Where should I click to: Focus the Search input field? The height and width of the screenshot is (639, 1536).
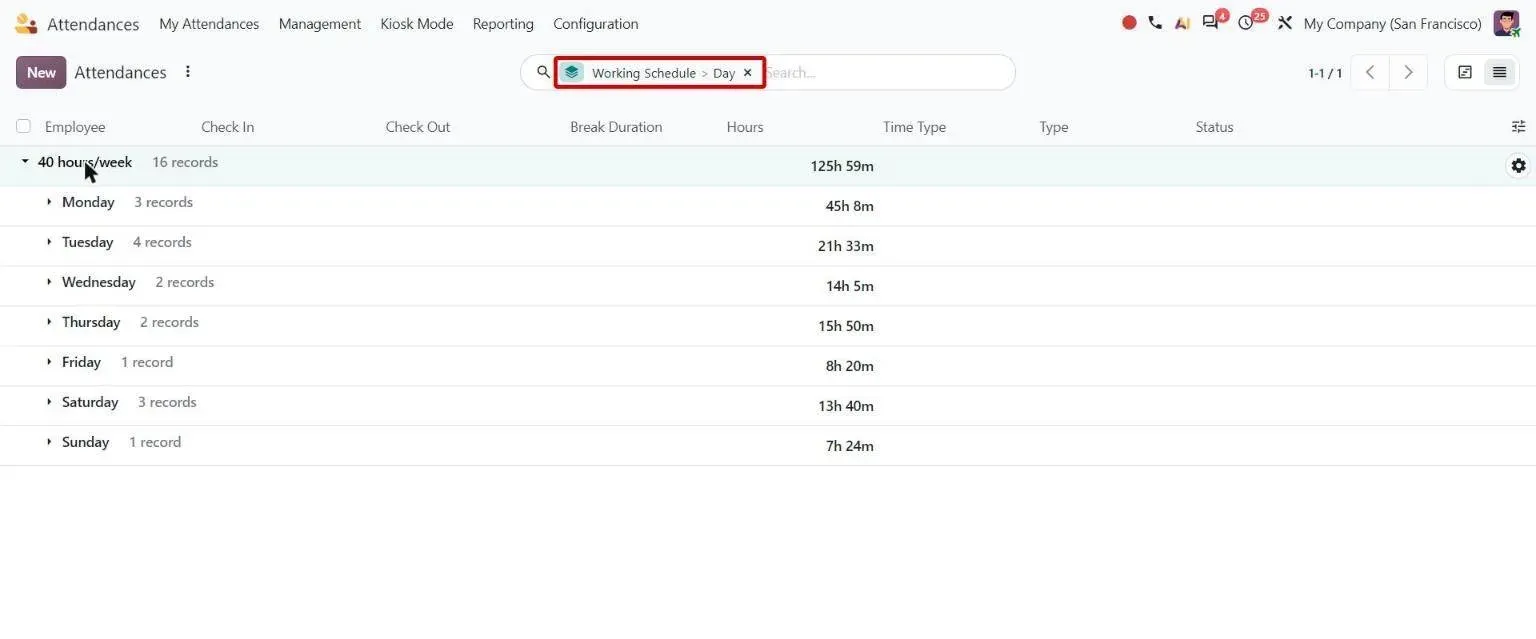coord(888,72)
